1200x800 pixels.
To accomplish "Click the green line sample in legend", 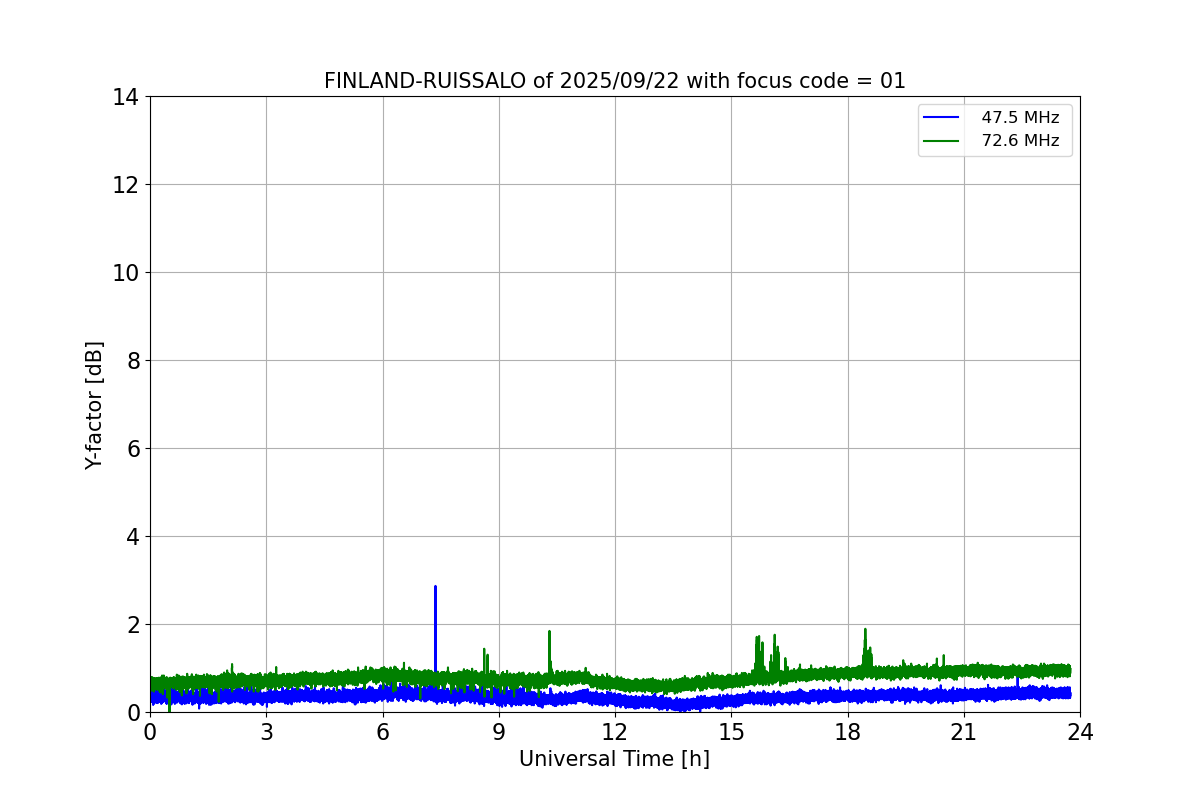I will [941, 141].
